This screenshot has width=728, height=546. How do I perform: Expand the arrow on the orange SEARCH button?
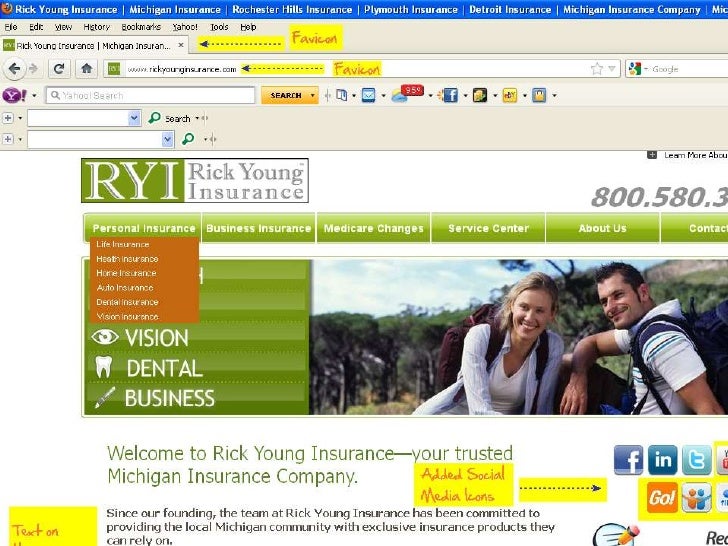click(312, 96)
